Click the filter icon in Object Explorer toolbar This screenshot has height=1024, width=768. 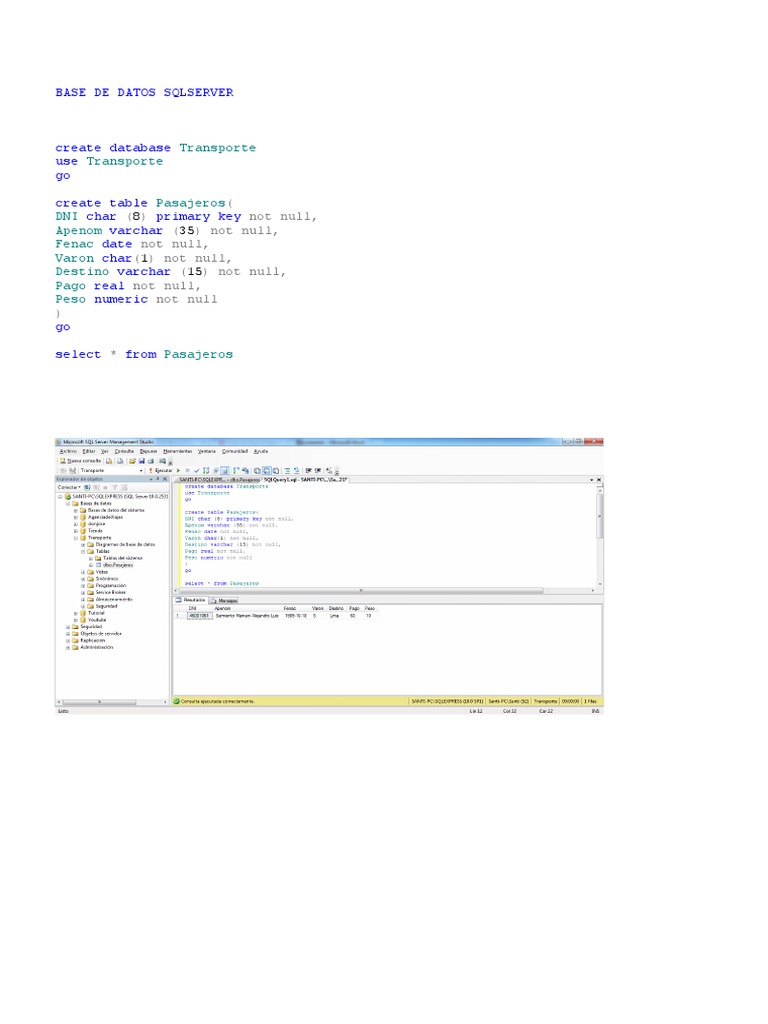tap(113, 487)
